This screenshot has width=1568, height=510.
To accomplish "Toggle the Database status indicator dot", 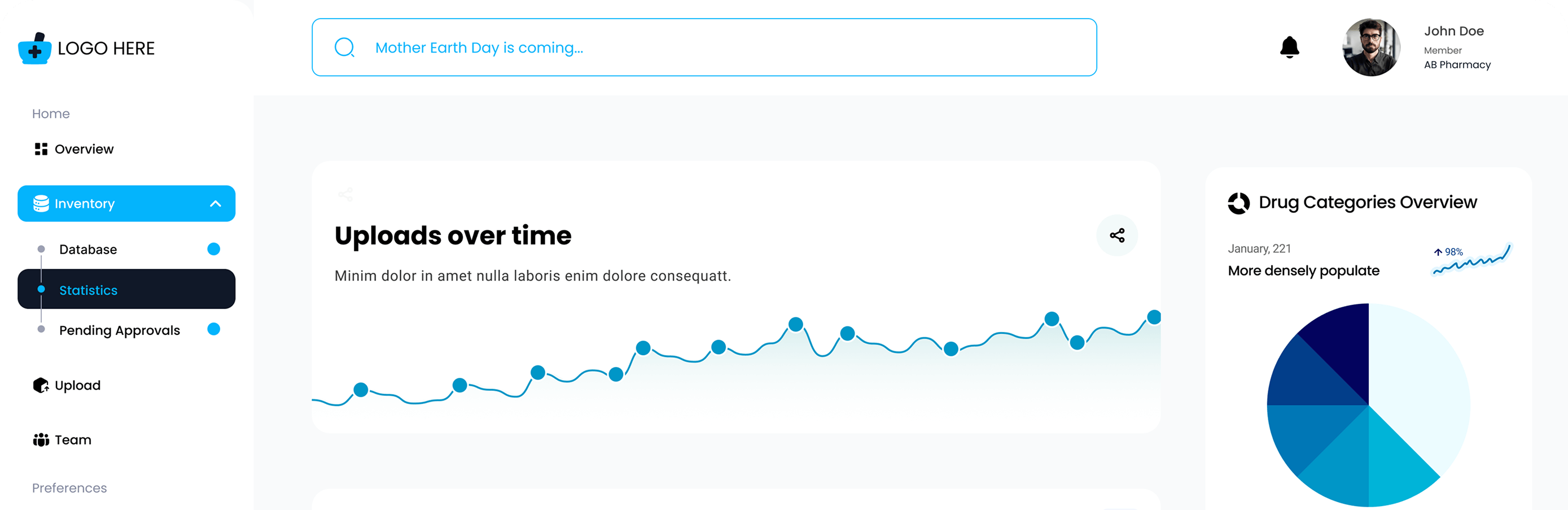I will (213, 249).
